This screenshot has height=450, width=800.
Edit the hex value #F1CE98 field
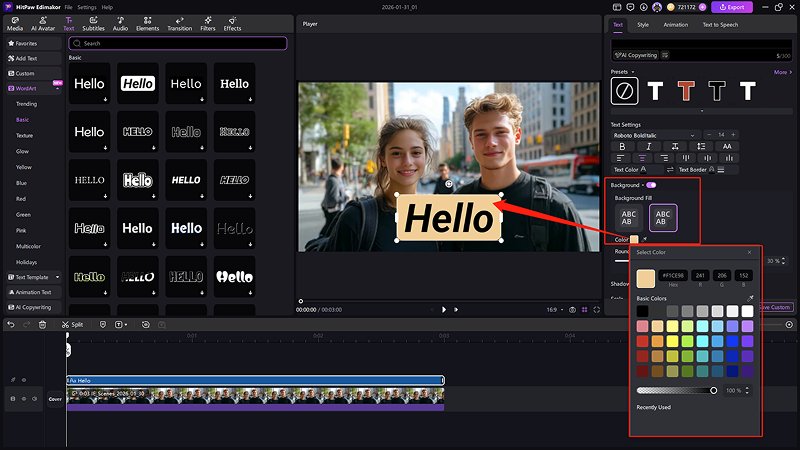click(x=673, y=276)
